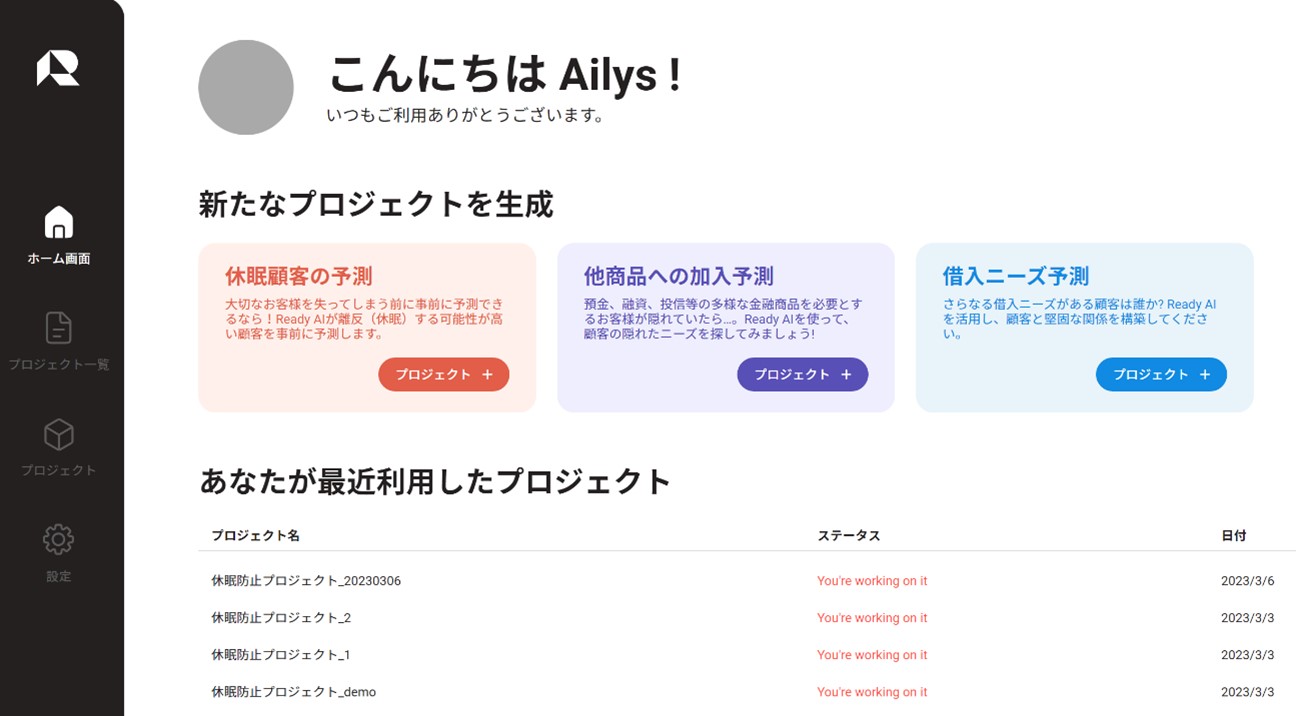
Task: Click the ホーム画面 sidebar label
Action: click(x=59, y=259)
